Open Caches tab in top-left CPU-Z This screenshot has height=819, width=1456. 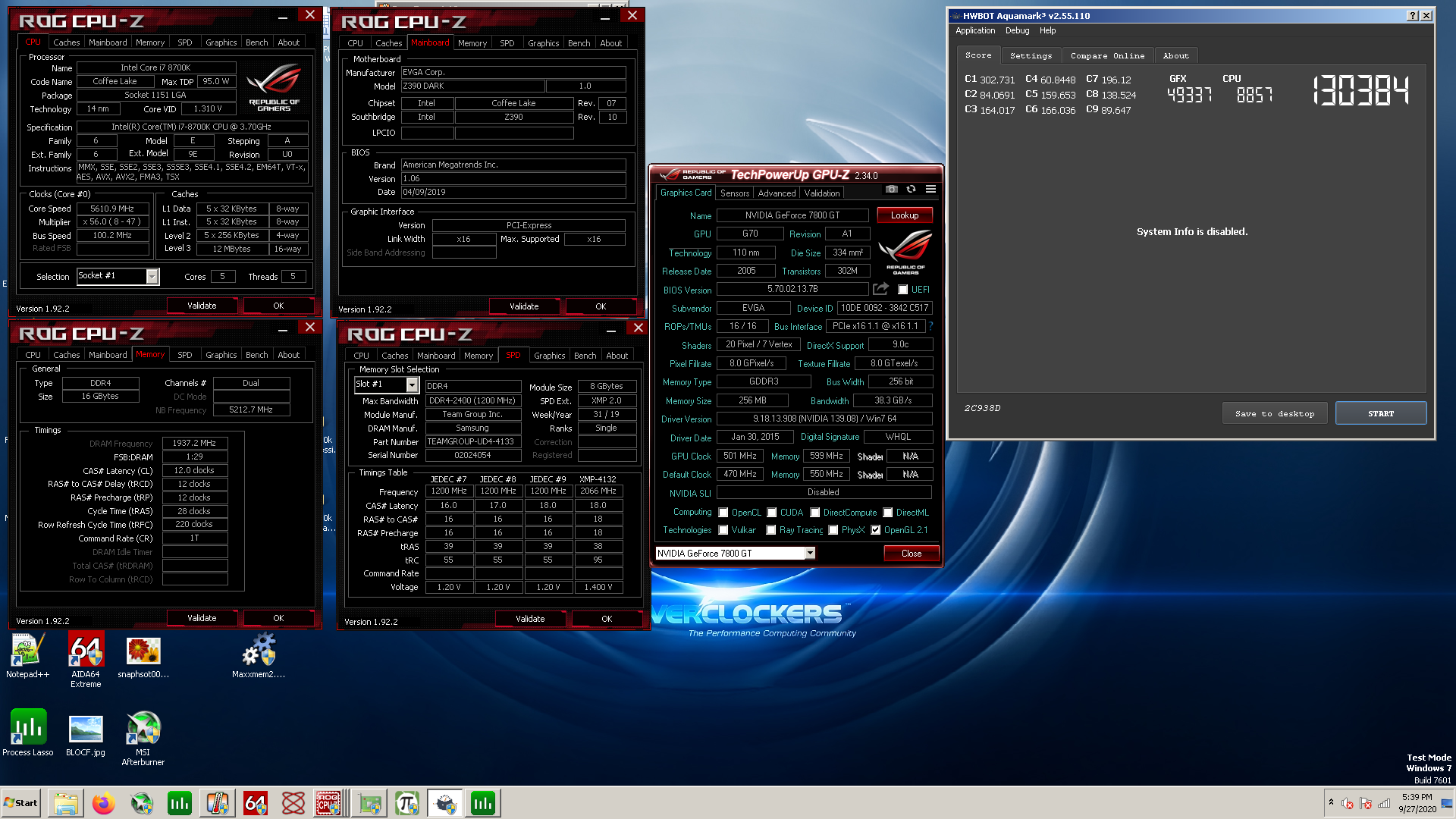(66, 42)
